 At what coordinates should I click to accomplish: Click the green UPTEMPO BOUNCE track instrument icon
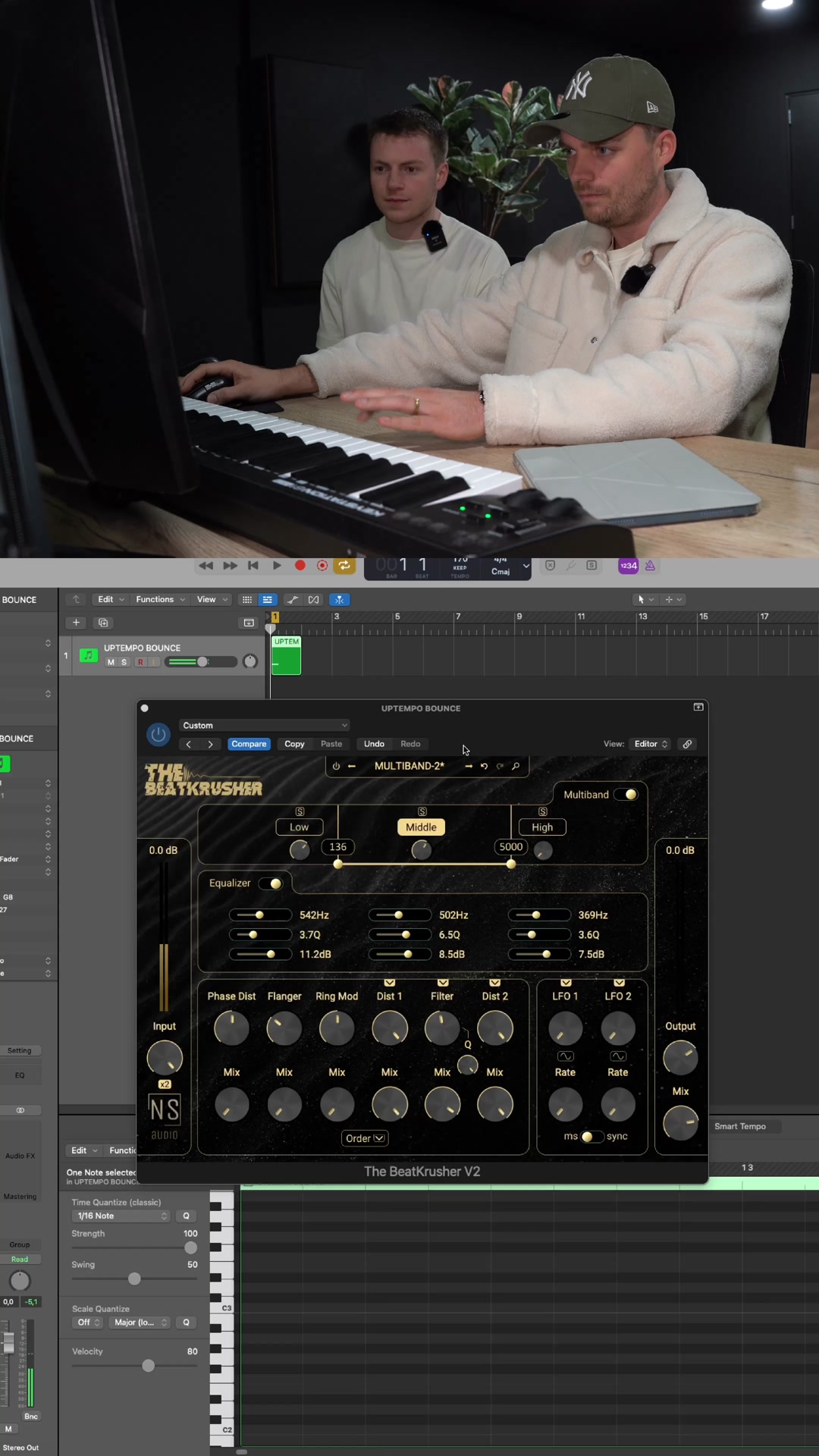tap(88, 655)
